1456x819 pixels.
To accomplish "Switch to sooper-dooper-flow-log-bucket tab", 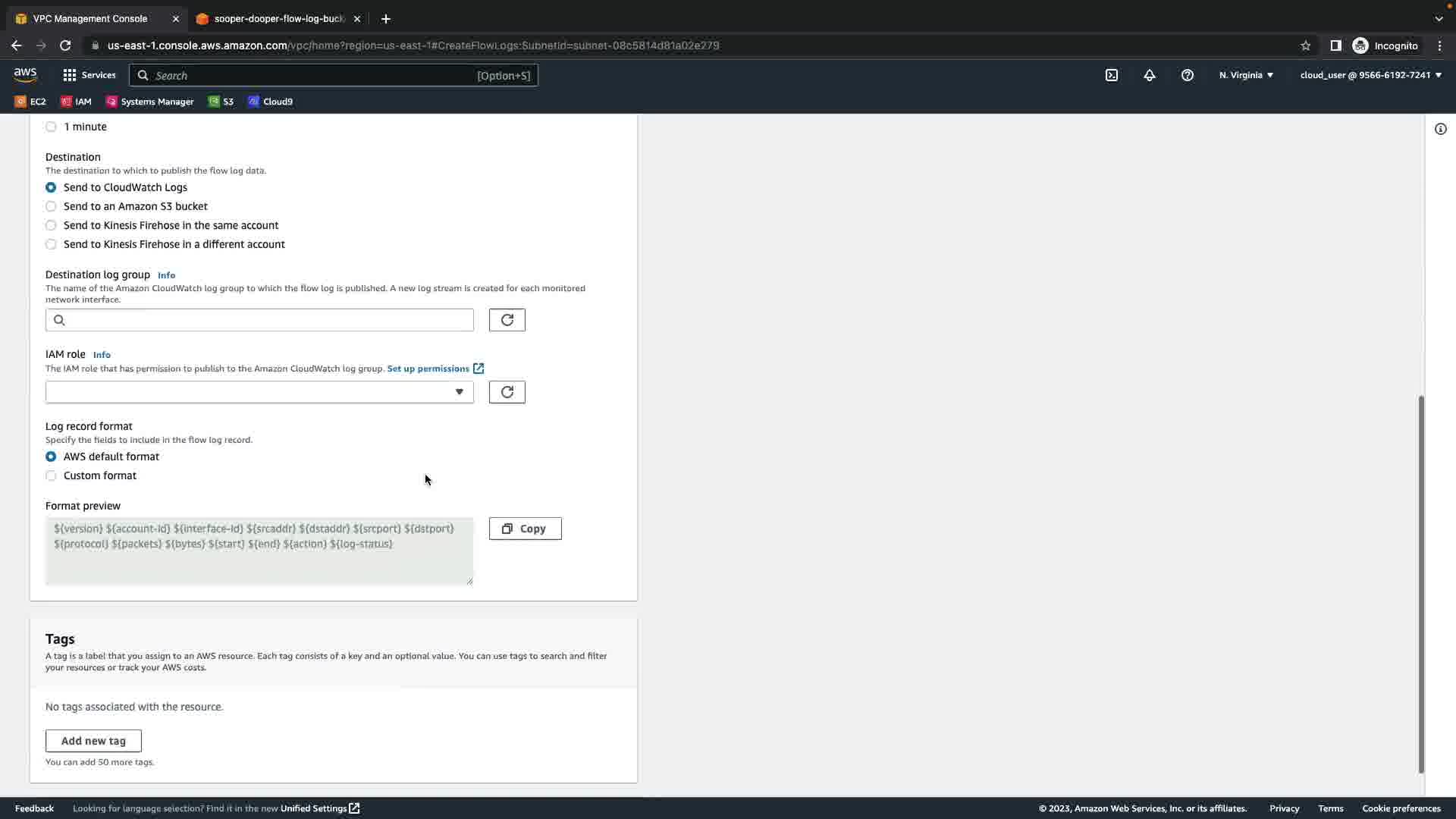I will [279, 18].
